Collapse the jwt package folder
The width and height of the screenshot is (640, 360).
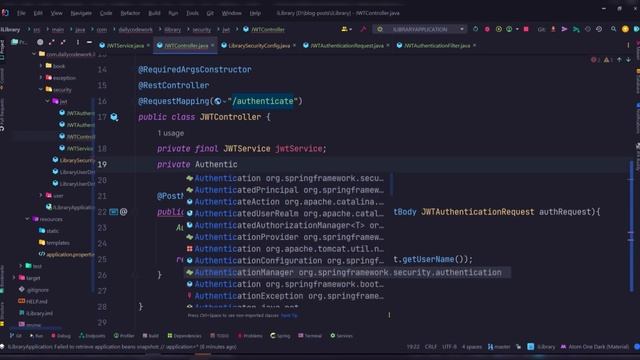[47, 101]
